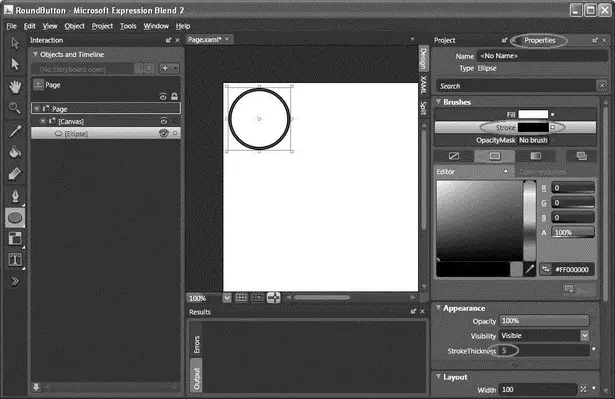Toggle show/hide all objects eye header

[x=163, y=97]
